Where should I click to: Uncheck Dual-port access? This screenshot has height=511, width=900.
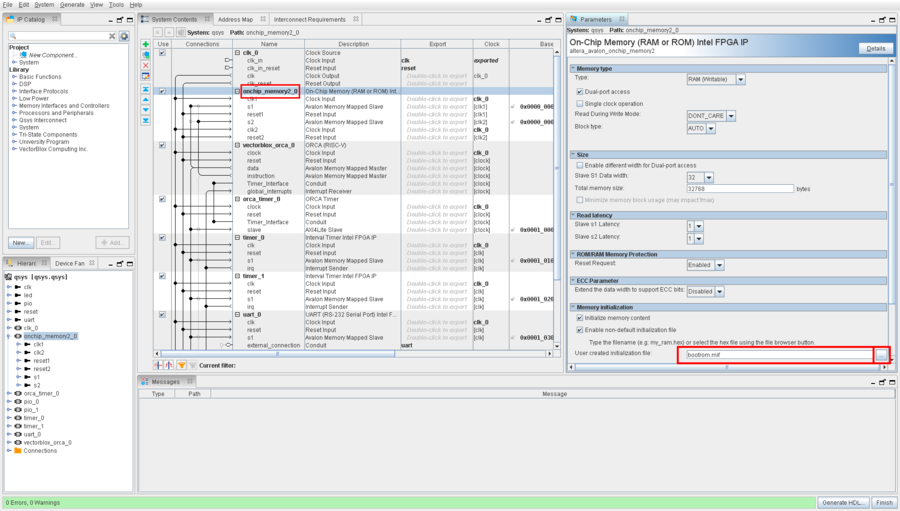click(x=580, y=92)
